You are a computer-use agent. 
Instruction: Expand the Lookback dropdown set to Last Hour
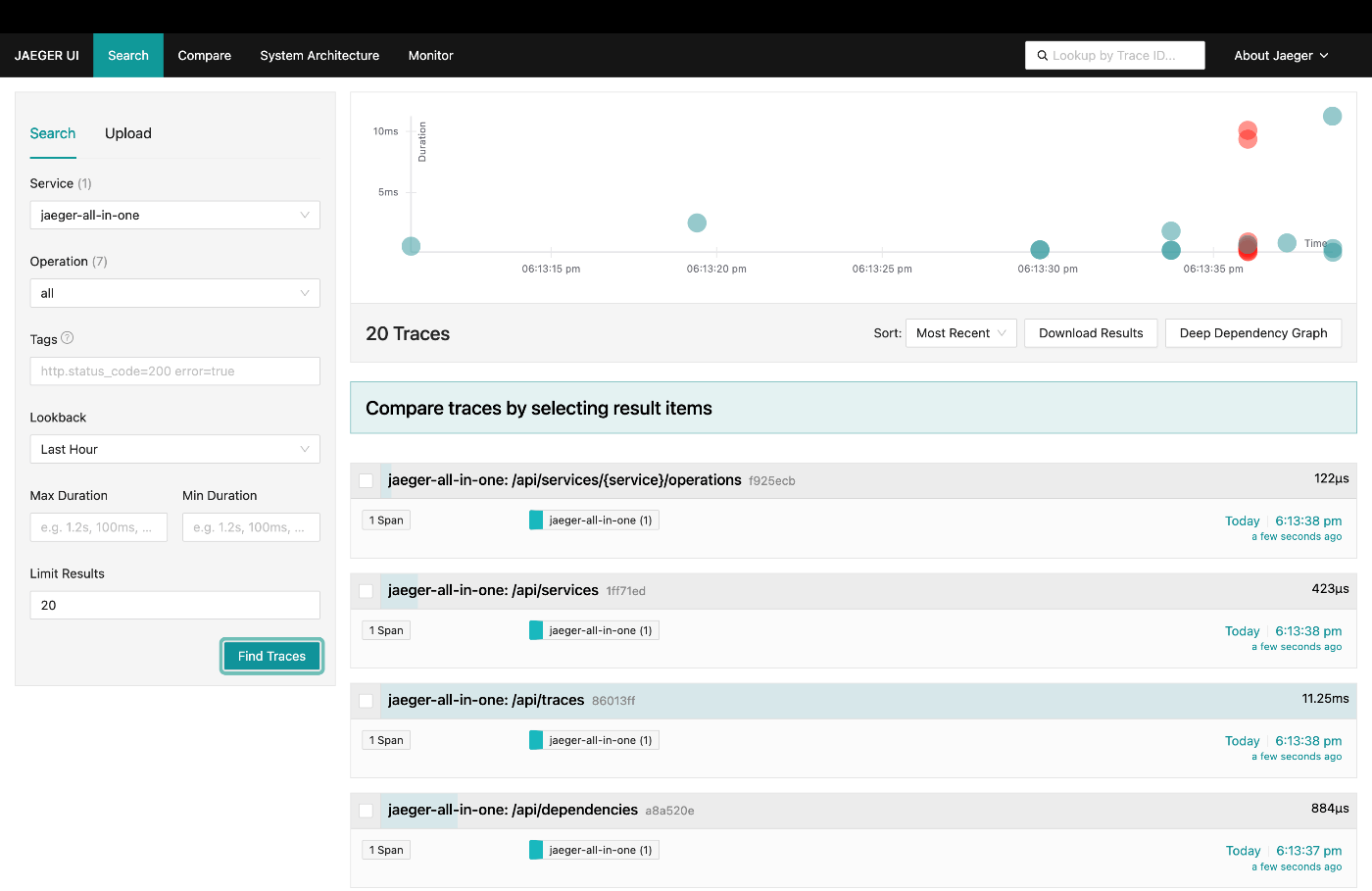[175, 449]
